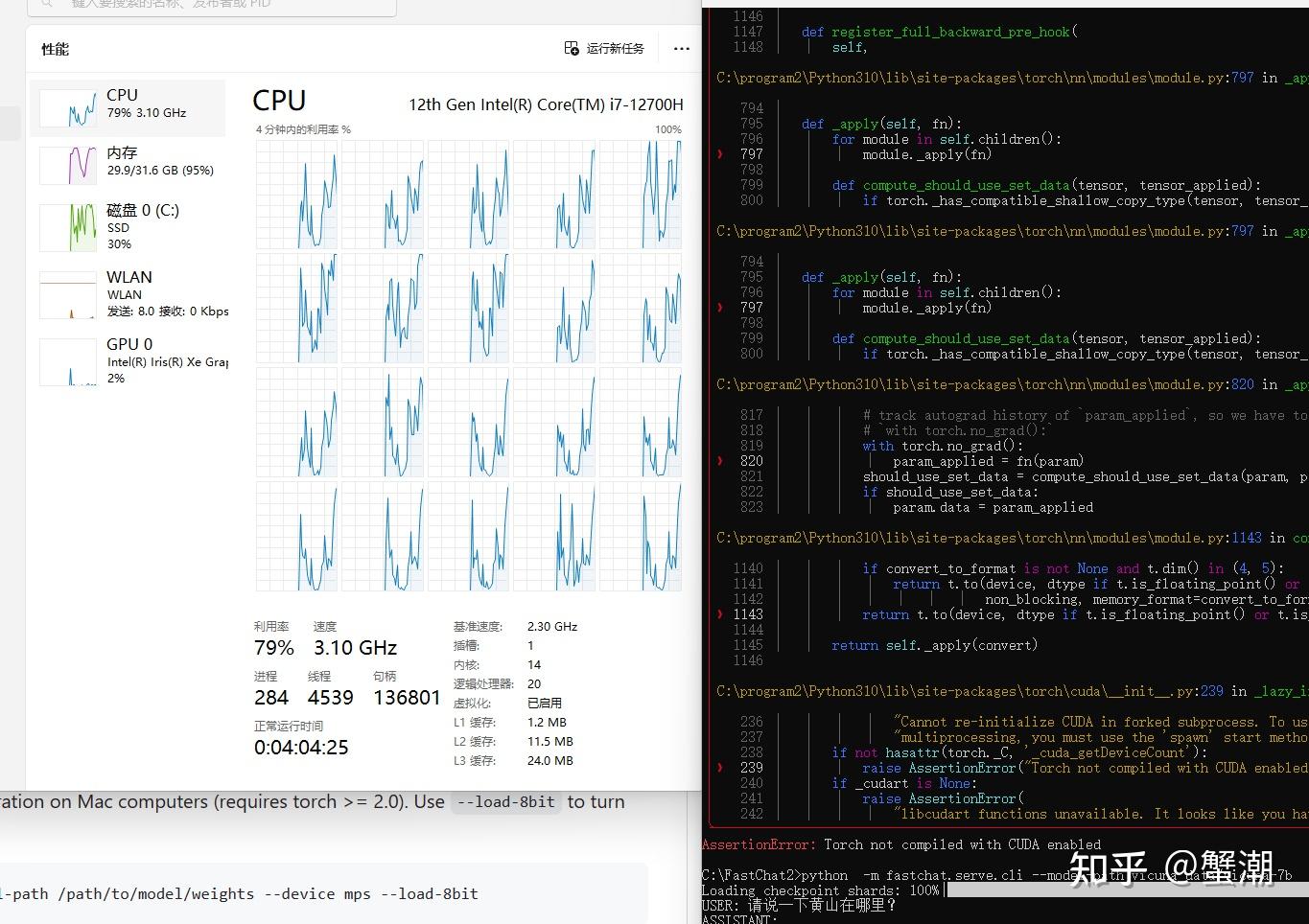The height and width of the screenshot is (924, 1309).
Task: Click the raise AssertionError line 239
Action: (1085, 768)
